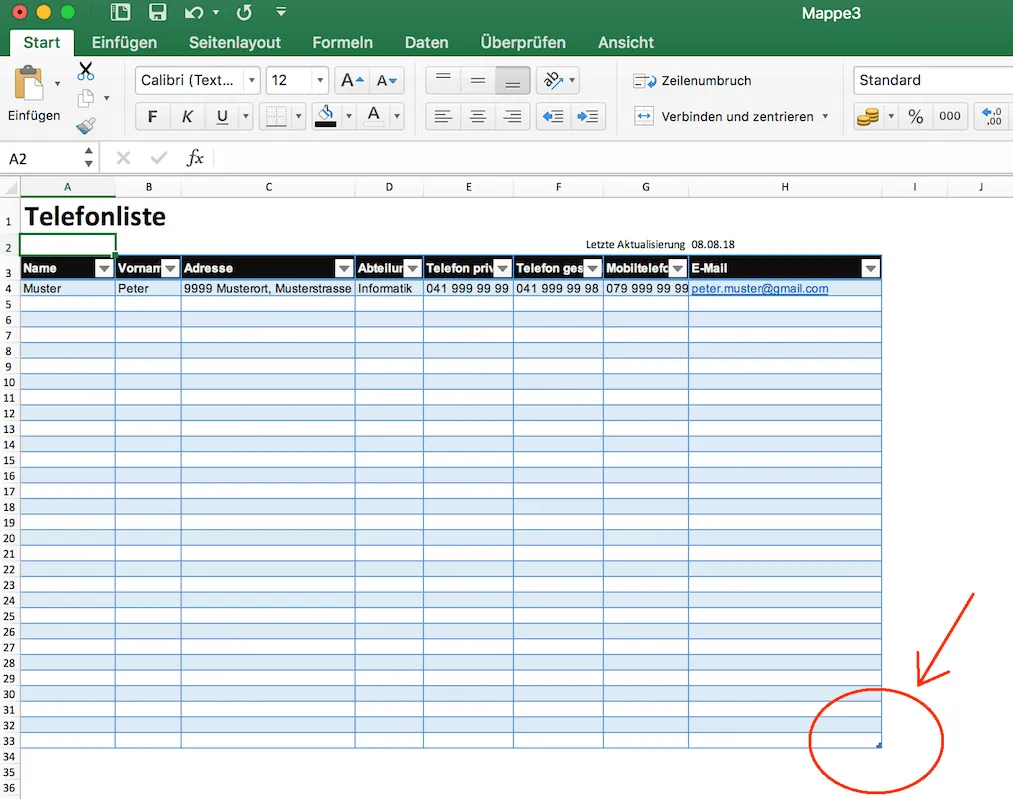Viewport: 1013px width, 799px height.
Task: Select the center alignment icon
Action: (x=477, y=116)
